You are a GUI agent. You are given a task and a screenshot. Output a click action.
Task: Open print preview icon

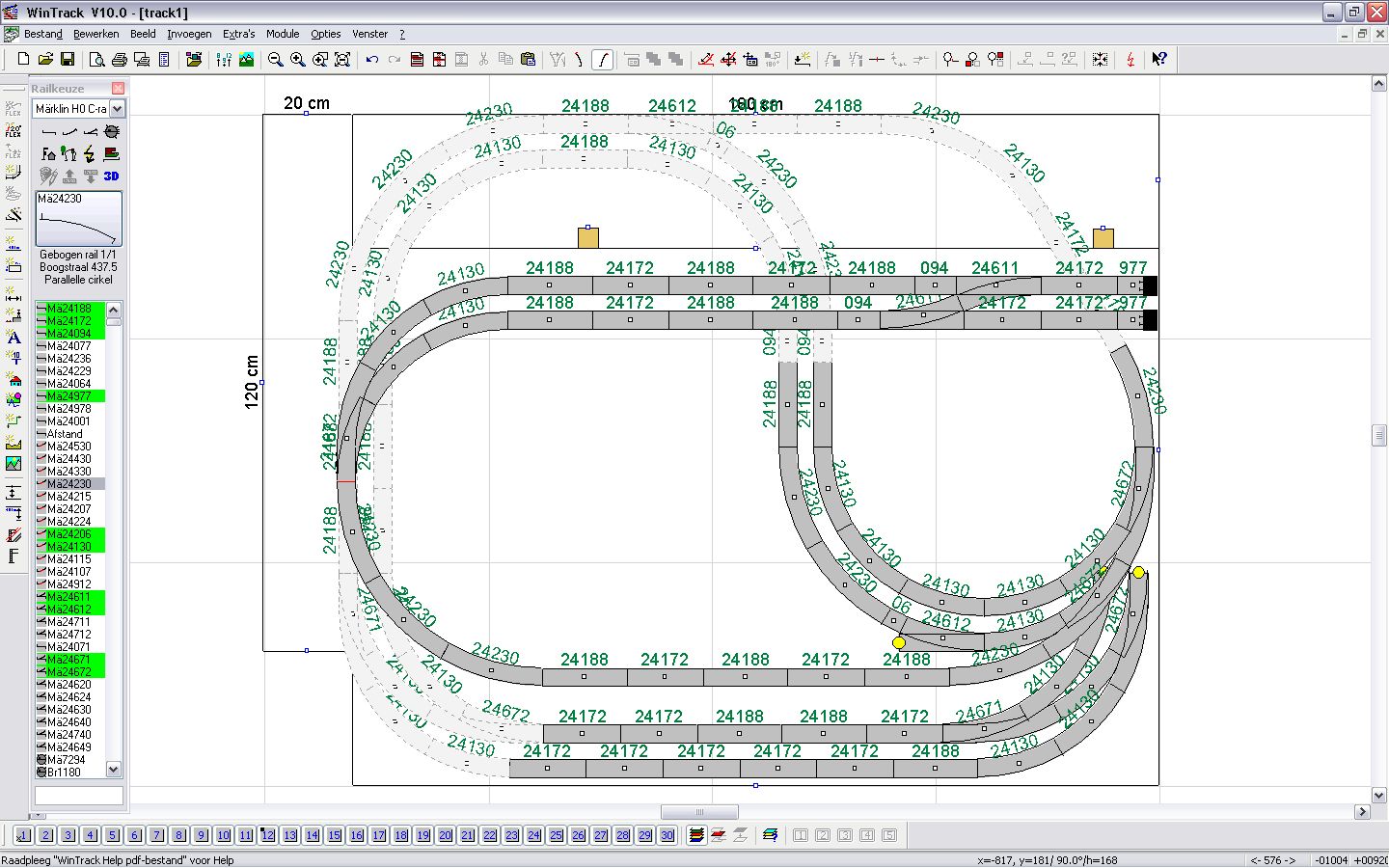97,60
